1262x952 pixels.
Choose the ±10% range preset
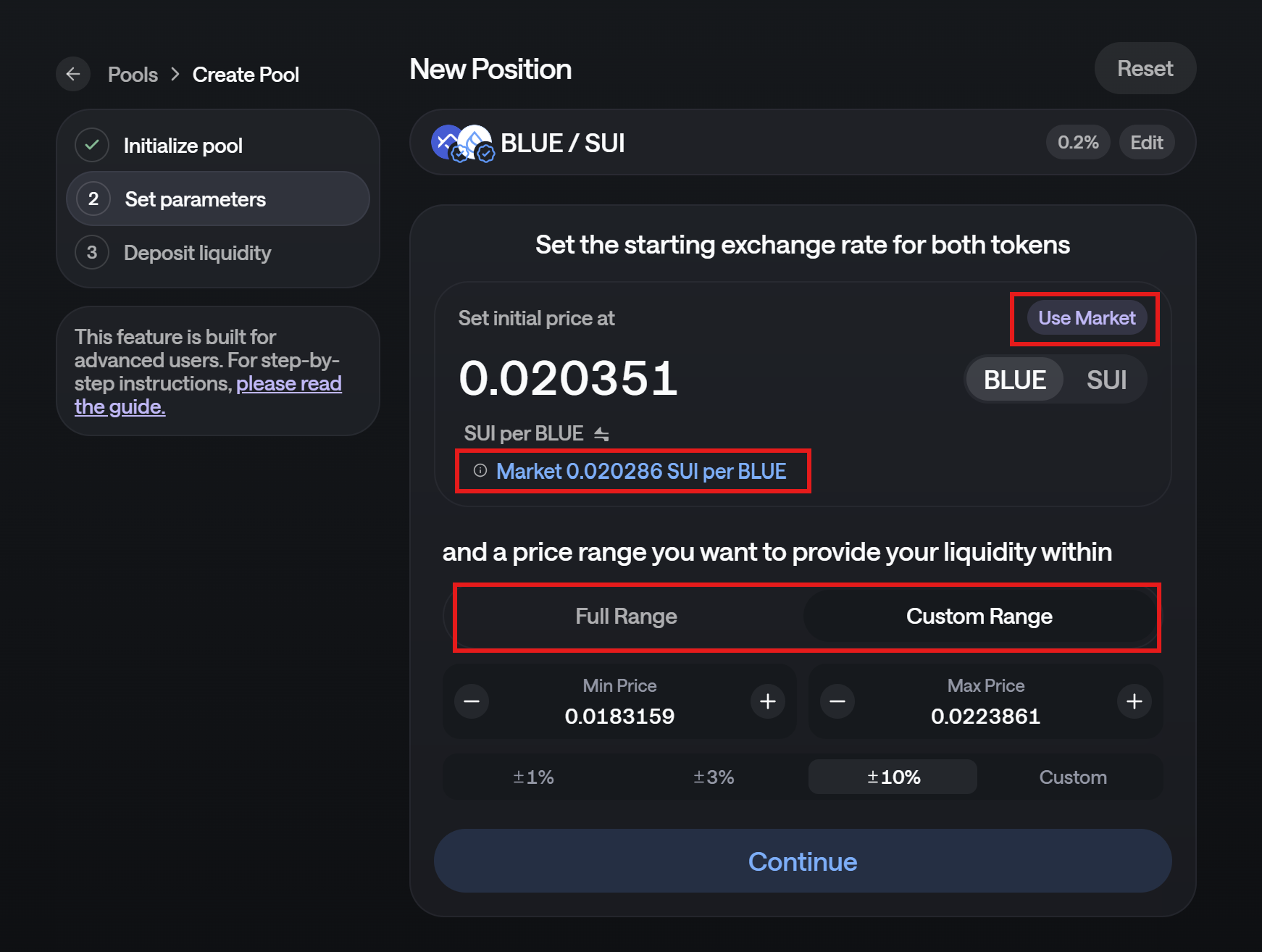coord(893,777)
